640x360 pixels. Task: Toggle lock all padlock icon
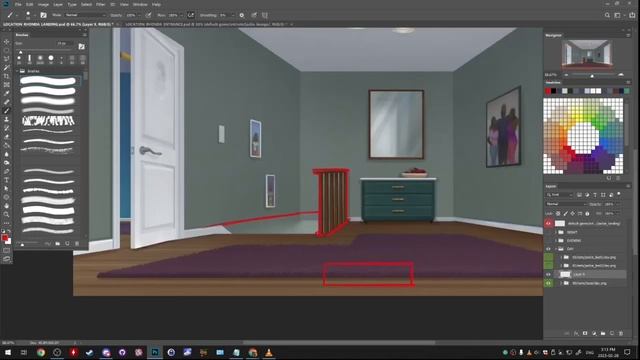tap(587, 213)
